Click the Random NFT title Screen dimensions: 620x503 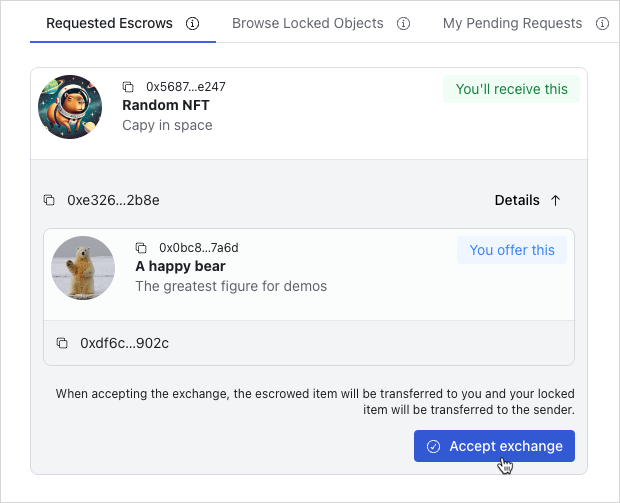(x=164, y=105)
